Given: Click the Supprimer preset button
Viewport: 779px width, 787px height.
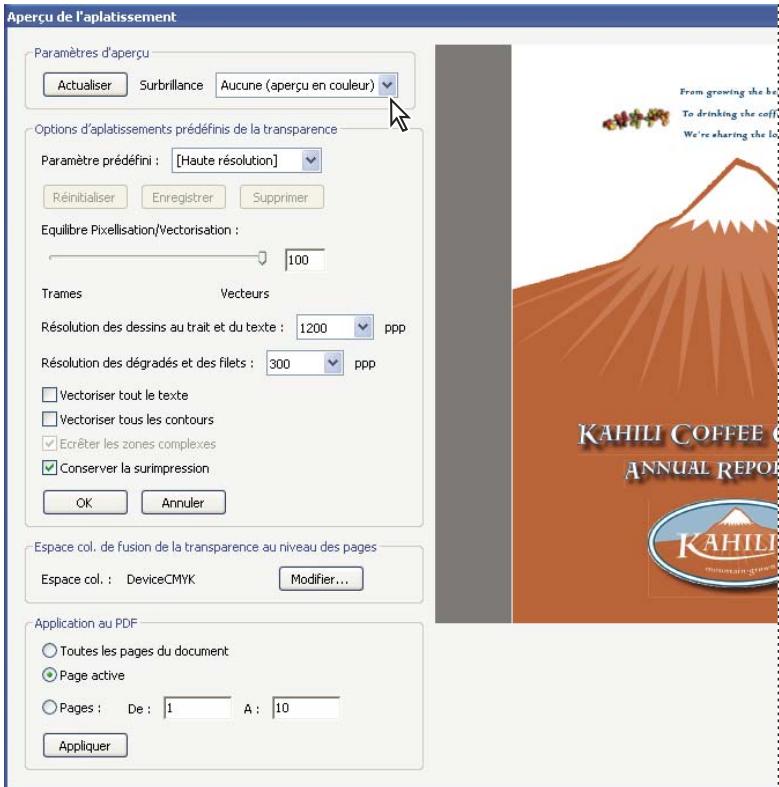Looking at the screenshot, I should 282,197.
